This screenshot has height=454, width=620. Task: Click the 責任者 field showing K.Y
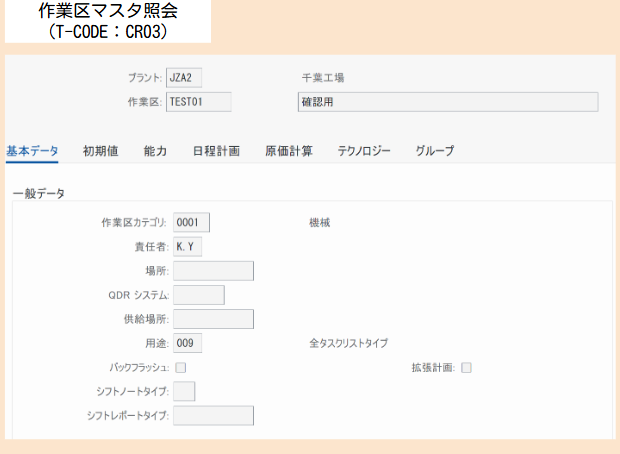[187, 247]
